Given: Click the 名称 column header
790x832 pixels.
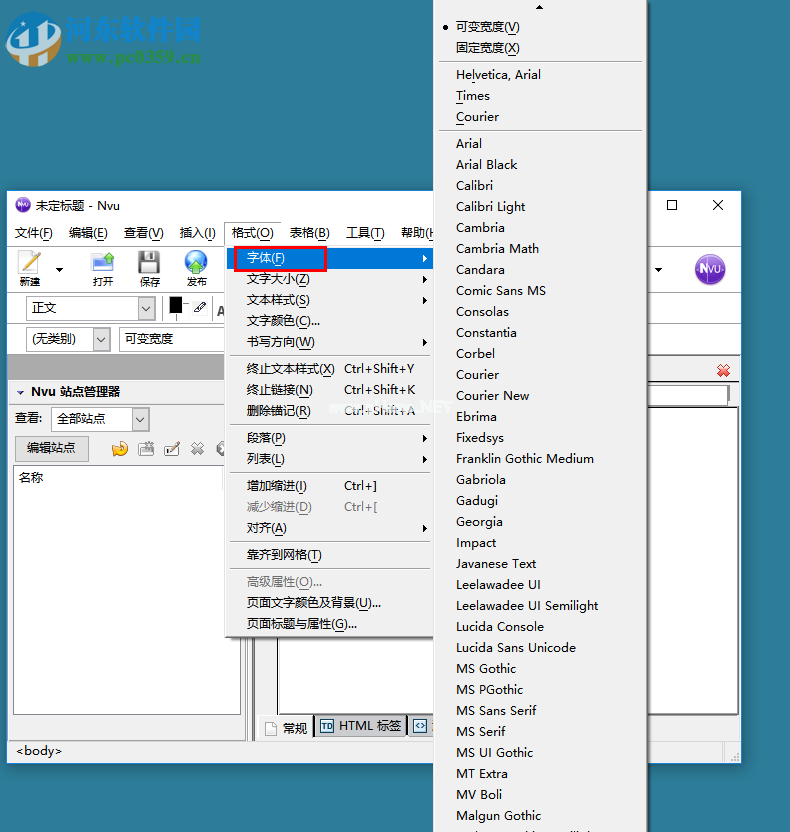Looking at the screenshot, I should [31, 478].
